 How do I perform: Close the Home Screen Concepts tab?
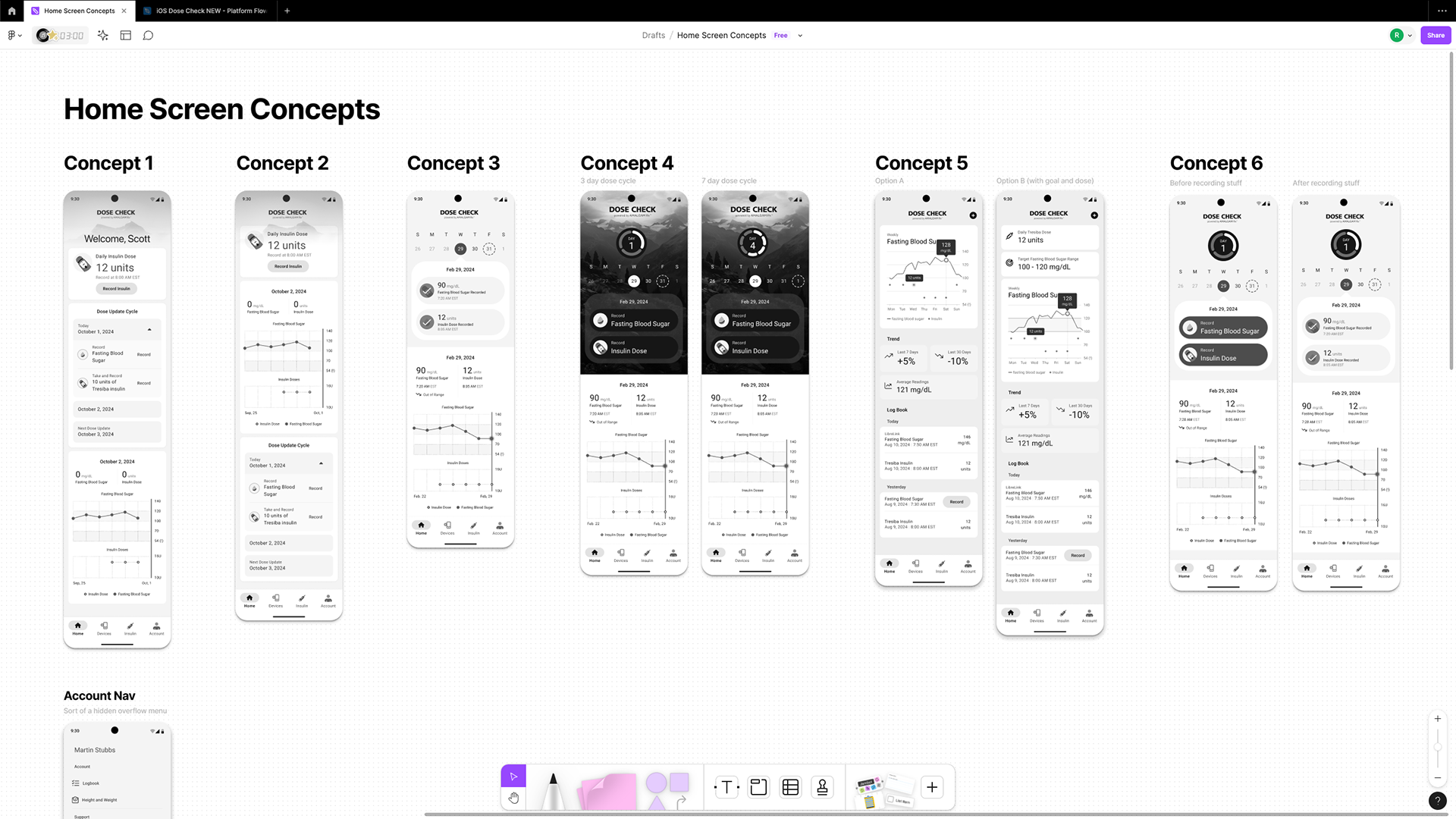tap(124, 11)
